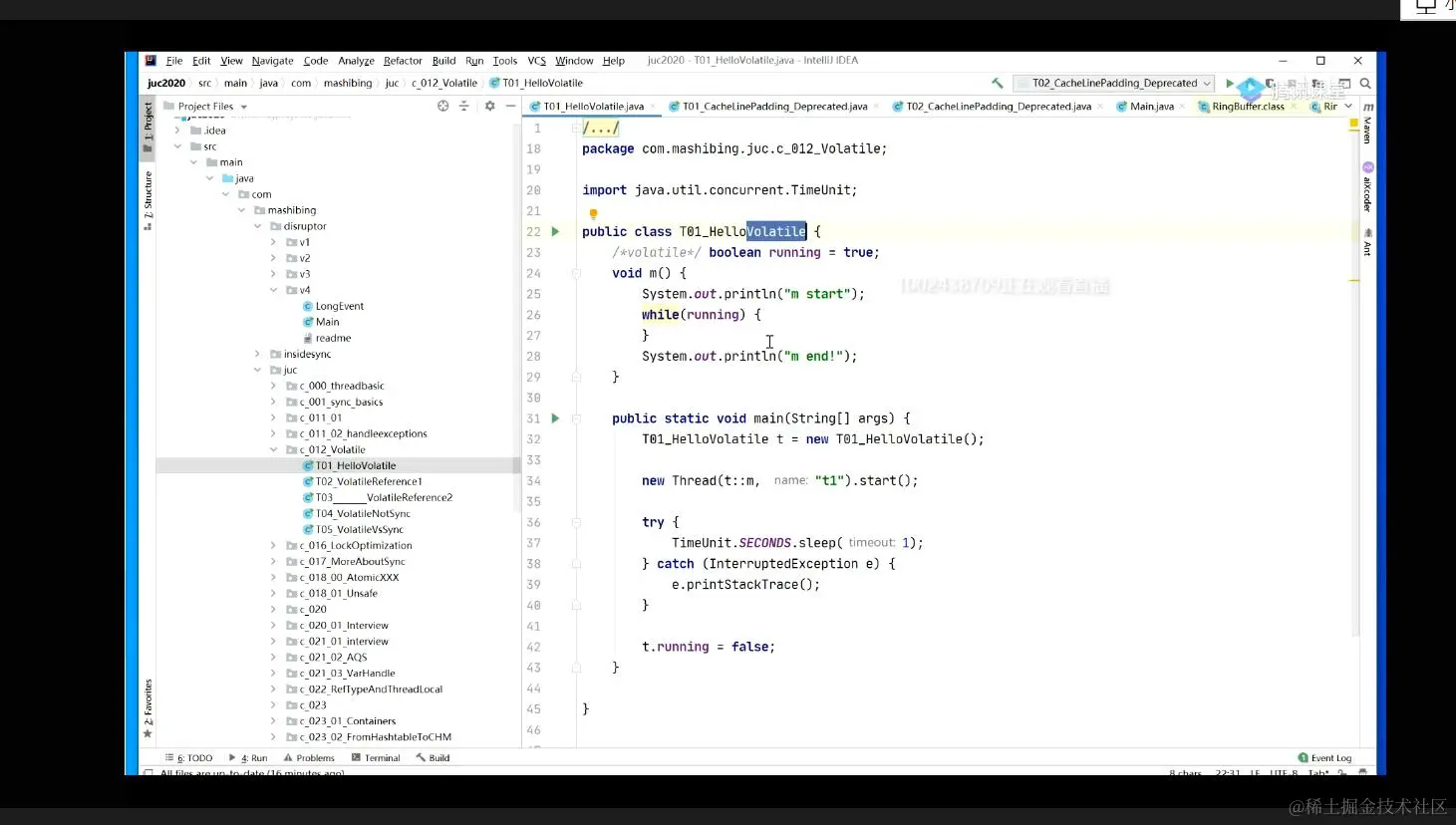Screen dimensions: 1456x825
Task: Expand the v1 package
Action: pyautogui.click(x=273, y=242)
